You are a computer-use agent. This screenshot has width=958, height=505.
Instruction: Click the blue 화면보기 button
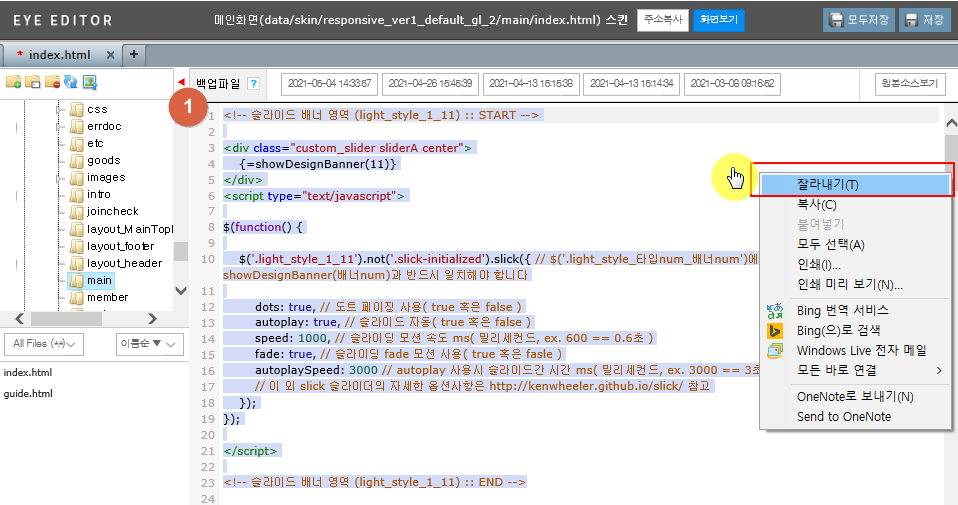[718, 20]
